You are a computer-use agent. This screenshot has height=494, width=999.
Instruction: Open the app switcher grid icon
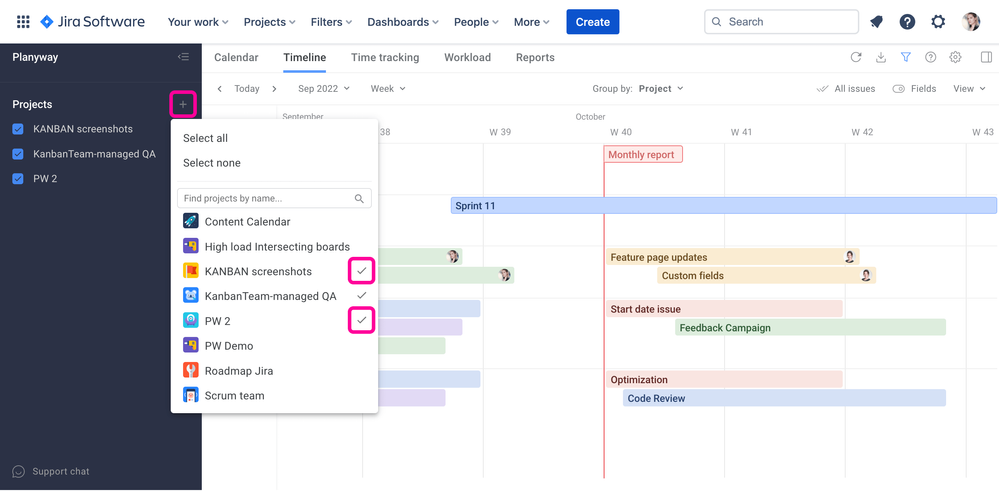tap(23, 22)
